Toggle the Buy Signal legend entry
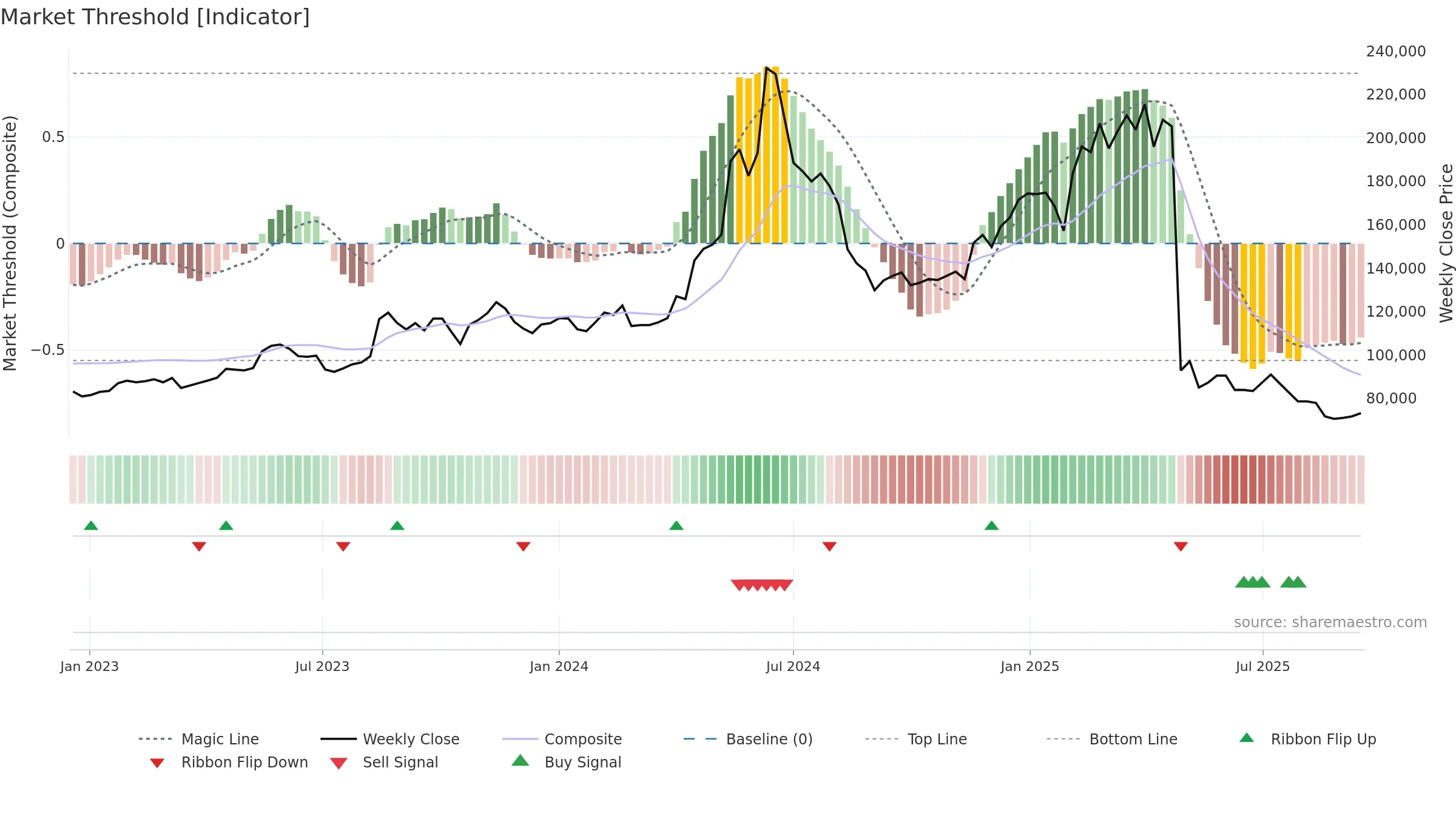Viewport: 1456px width, 819px height. click(567, 762)
